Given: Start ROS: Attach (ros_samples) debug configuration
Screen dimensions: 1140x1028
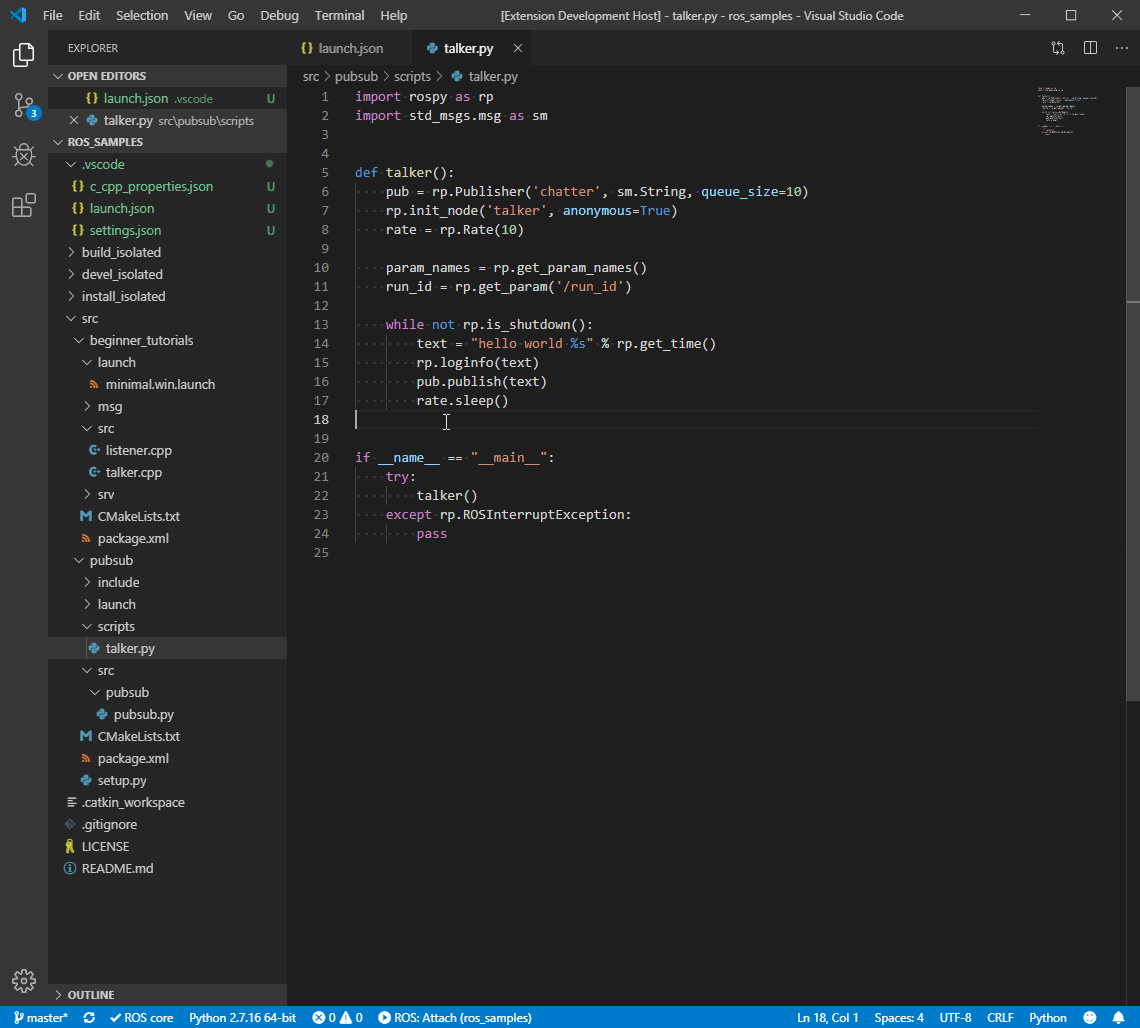Looking at the screenshot, I should coord(455,1018).
